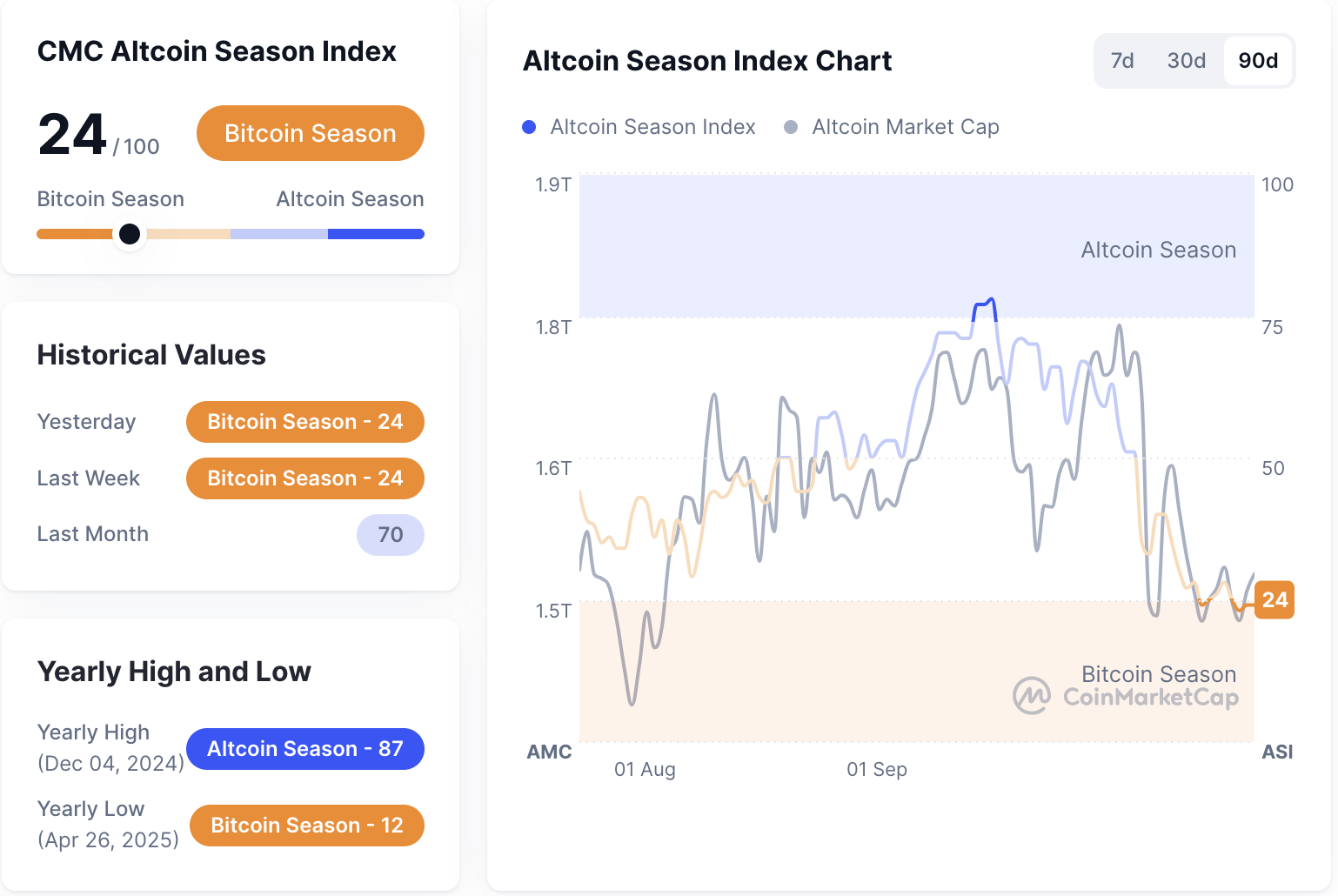This screenshot has height=896, width=1338.
Task: Click the Last Month 70 value badge
Action: click(390, 534)
